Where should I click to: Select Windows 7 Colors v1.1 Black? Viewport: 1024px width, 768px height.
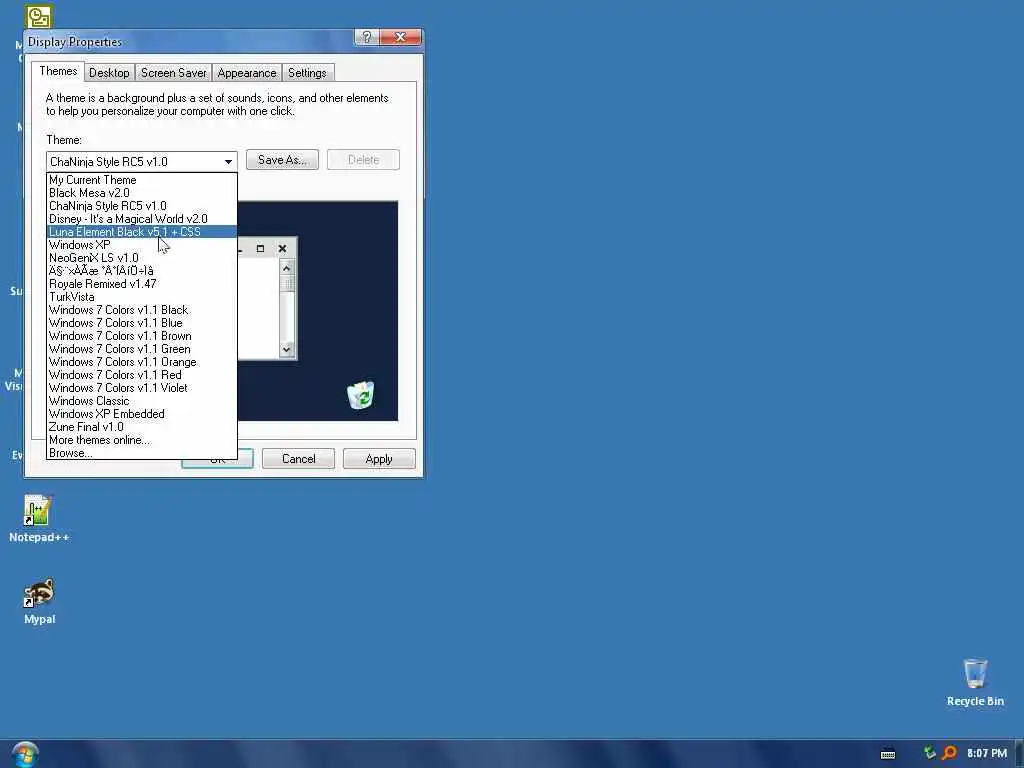click(x=142, y=310)
